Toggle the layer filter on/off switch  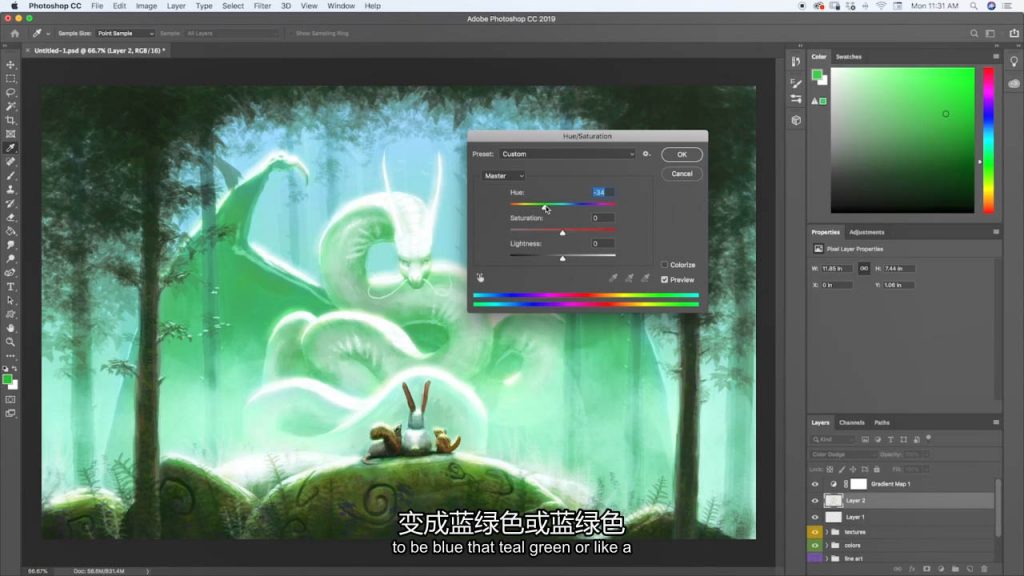tap(929, 438)
